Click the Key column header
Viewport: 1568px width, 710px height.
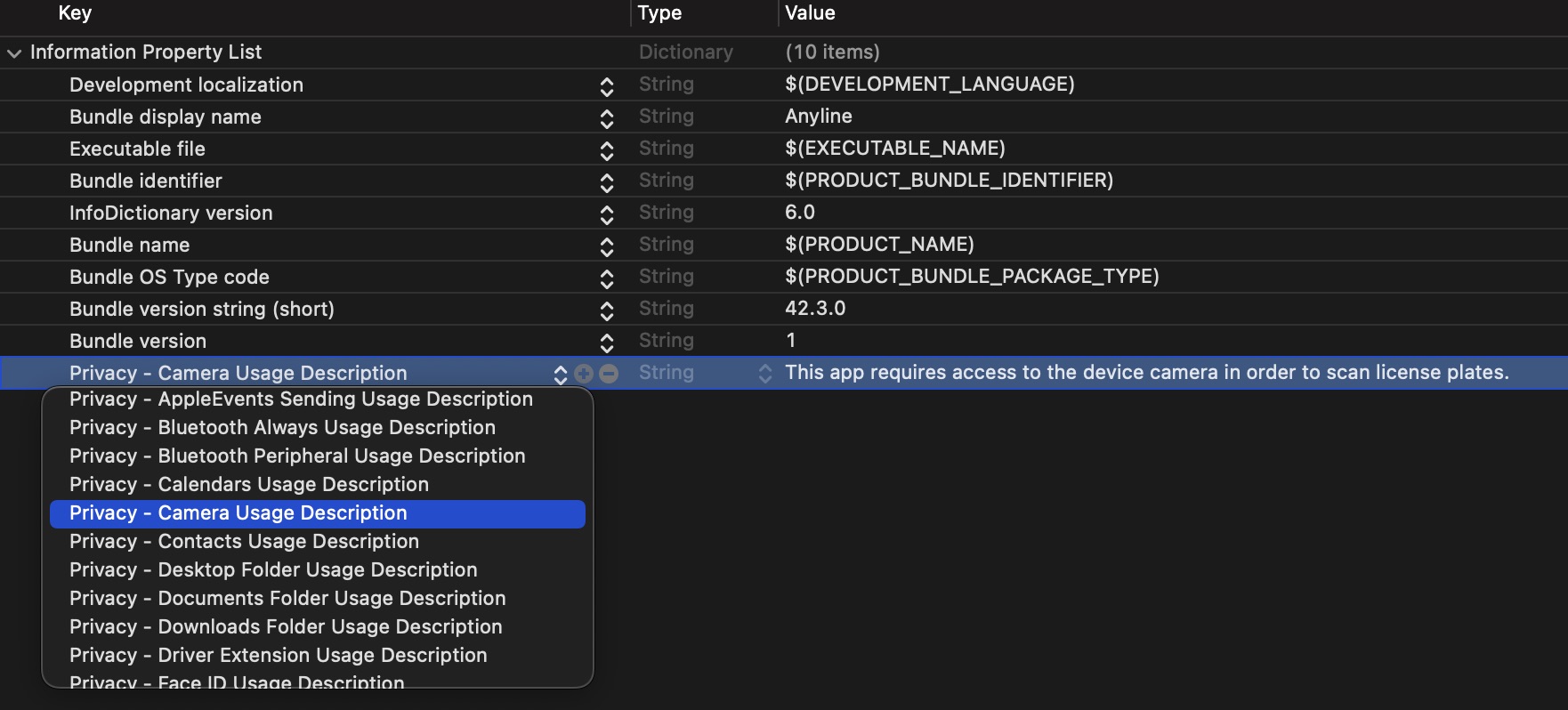point(75,13)
